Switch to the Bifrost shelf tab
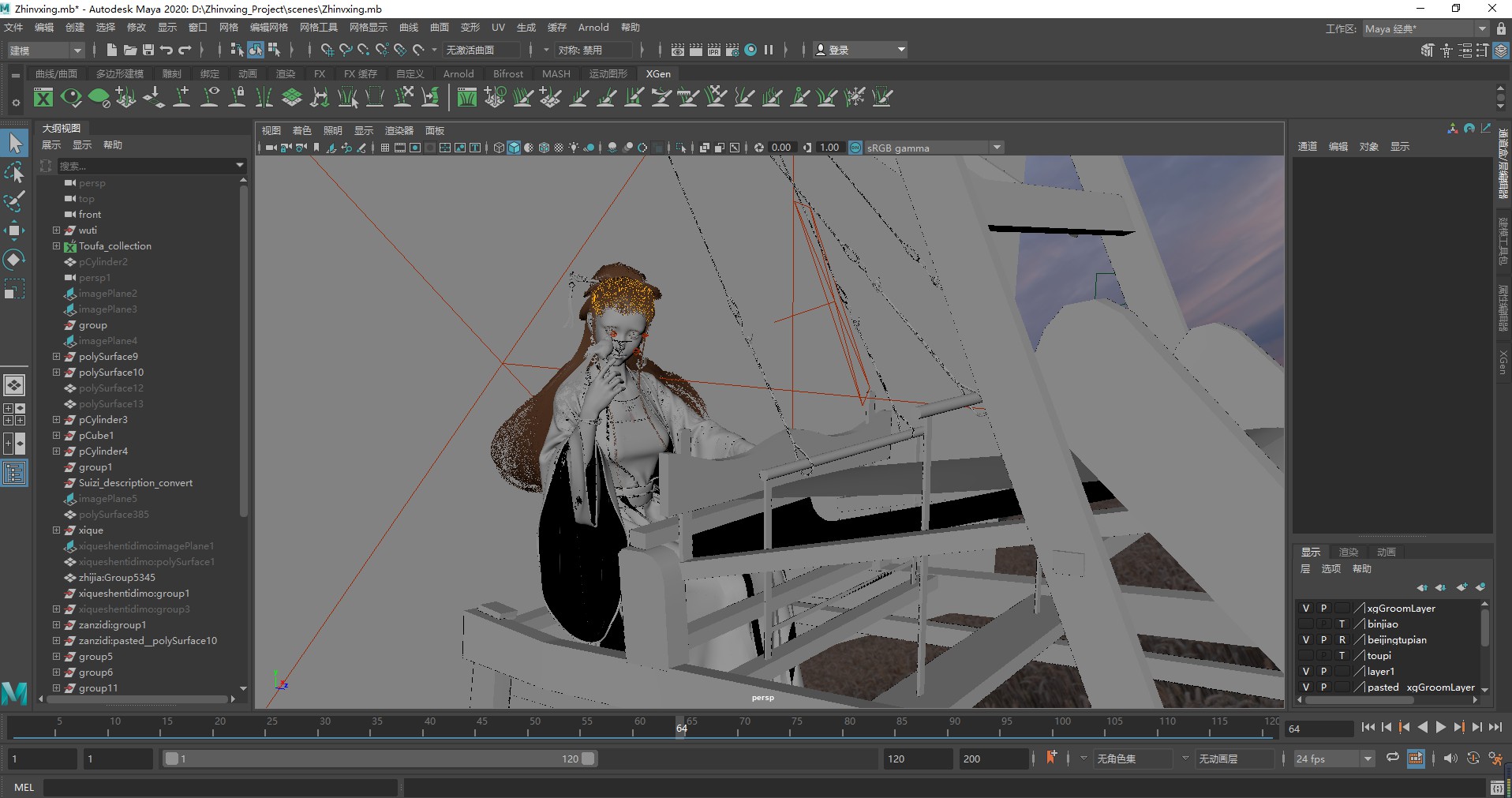This screenshot has width=1512, height=798. point(507,74)
